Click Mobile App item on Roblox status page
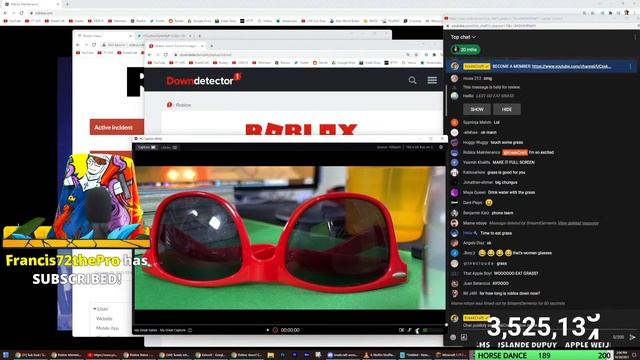 (107, 328)
